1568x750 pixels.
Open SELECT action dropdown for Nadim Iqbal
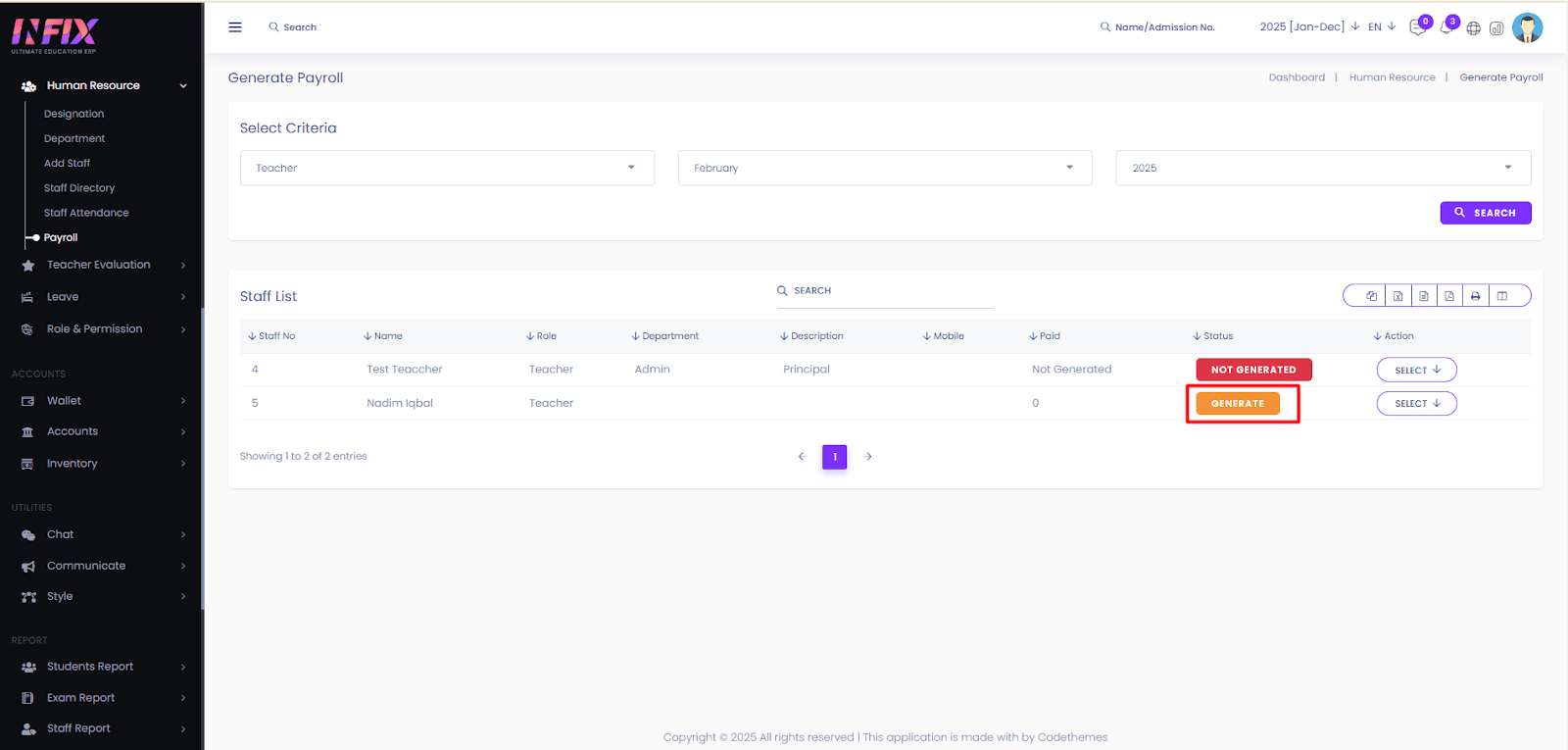(1417, 404)
